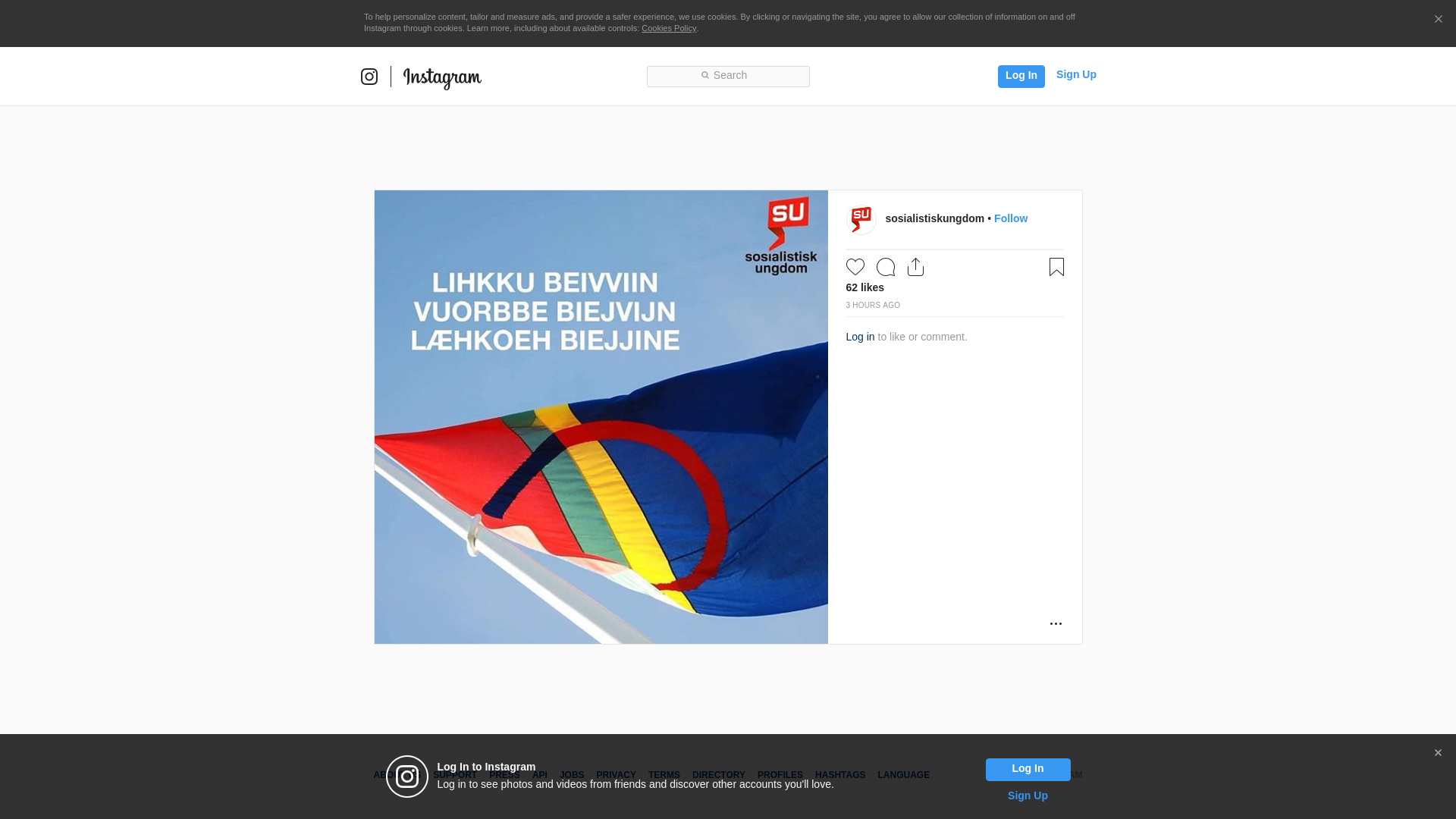The height and width of the screenshot is (819, 1456).
Task: Click the comment bubble icon
Action: coord(886,267)
